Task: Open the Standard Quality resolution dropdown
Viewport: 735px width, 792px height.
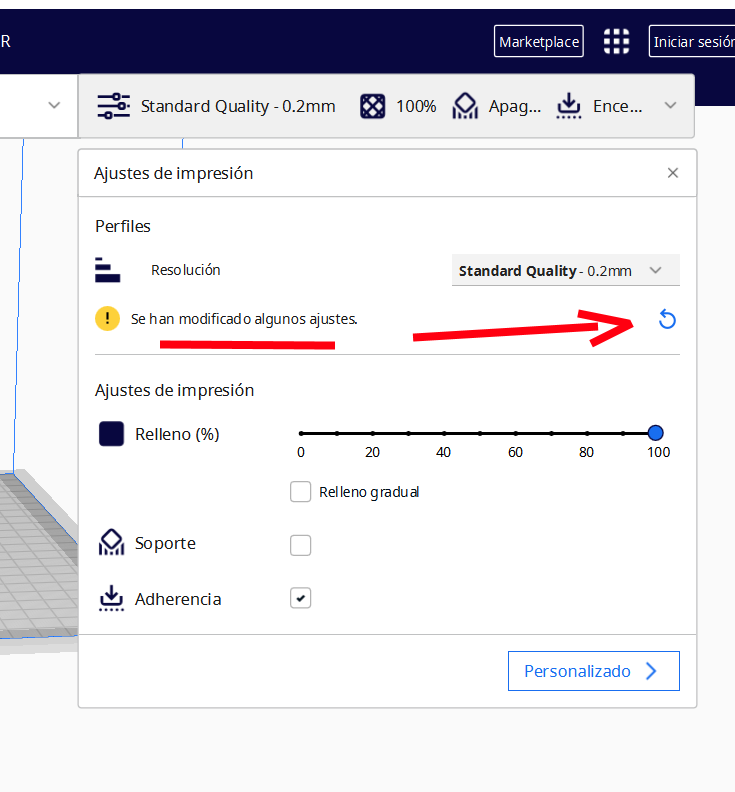Action: point(566,270)
